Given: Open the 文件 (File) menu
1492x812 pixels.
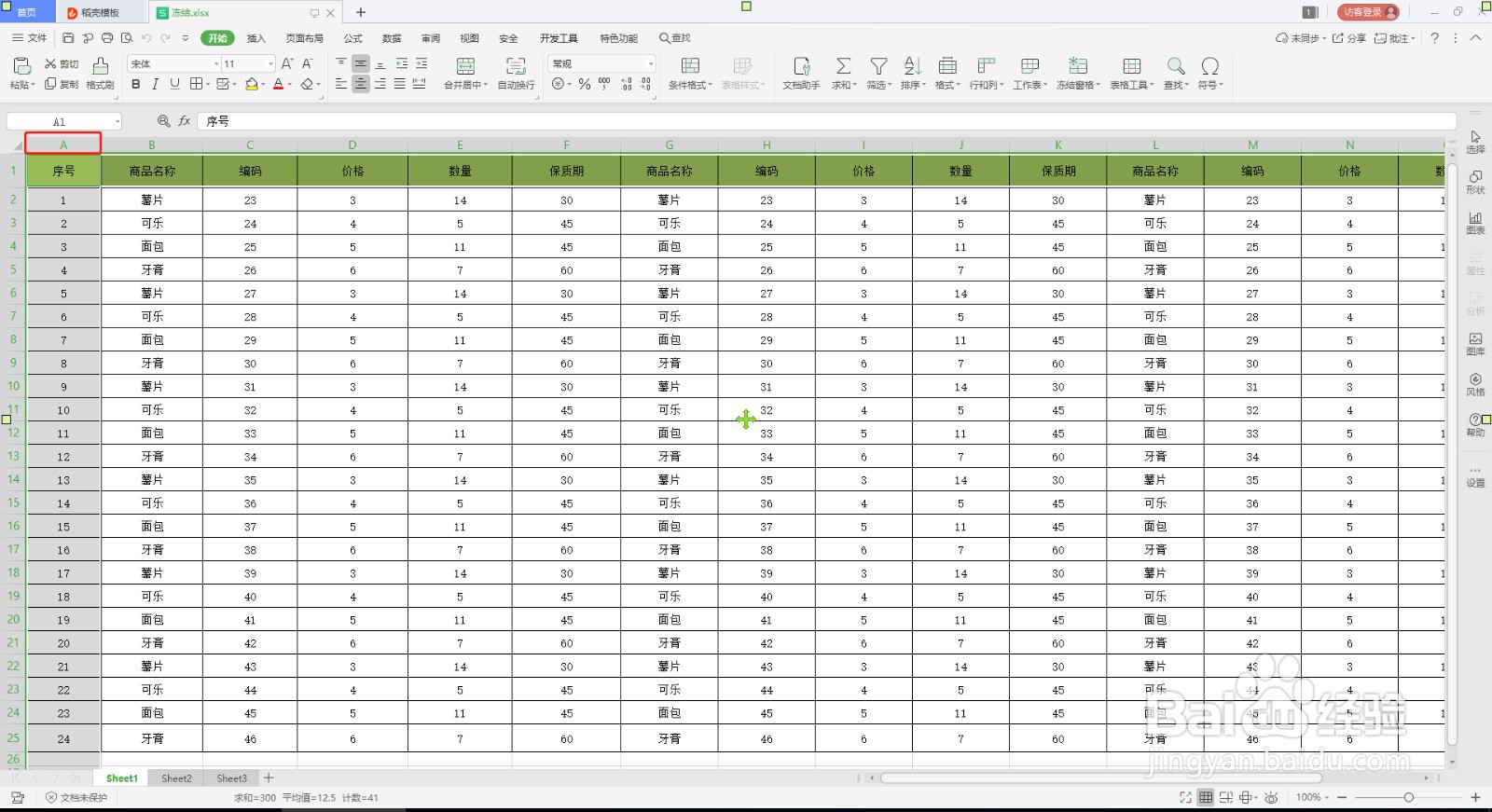Looking at the screenshot, I should (x=30, y=38).
